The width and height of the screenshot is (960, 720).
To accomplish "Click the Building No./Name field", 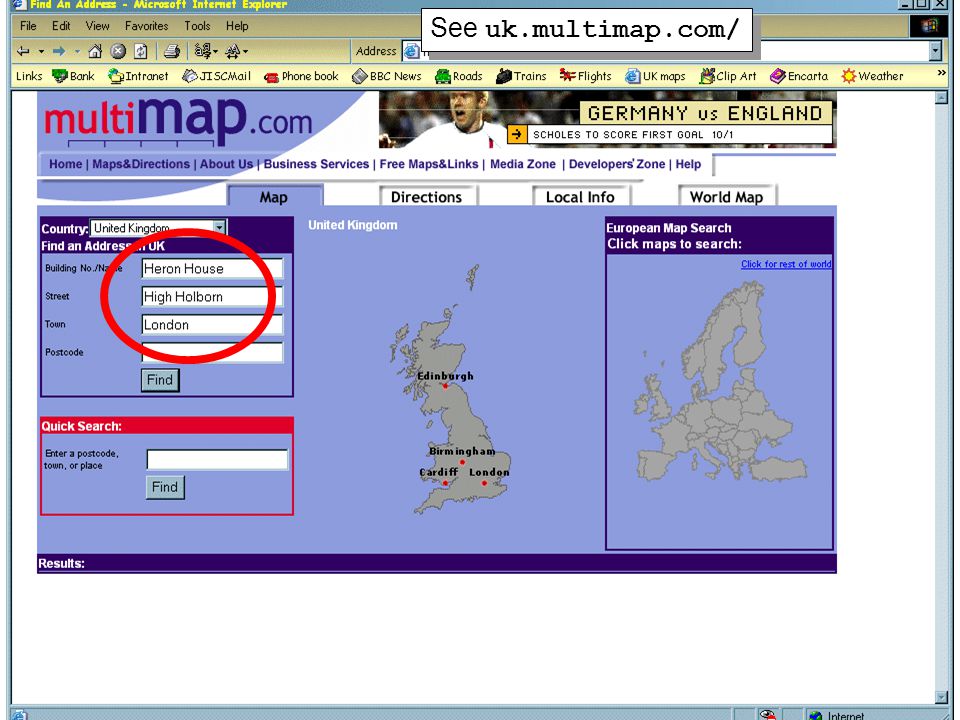I will [x=212, y=268].
